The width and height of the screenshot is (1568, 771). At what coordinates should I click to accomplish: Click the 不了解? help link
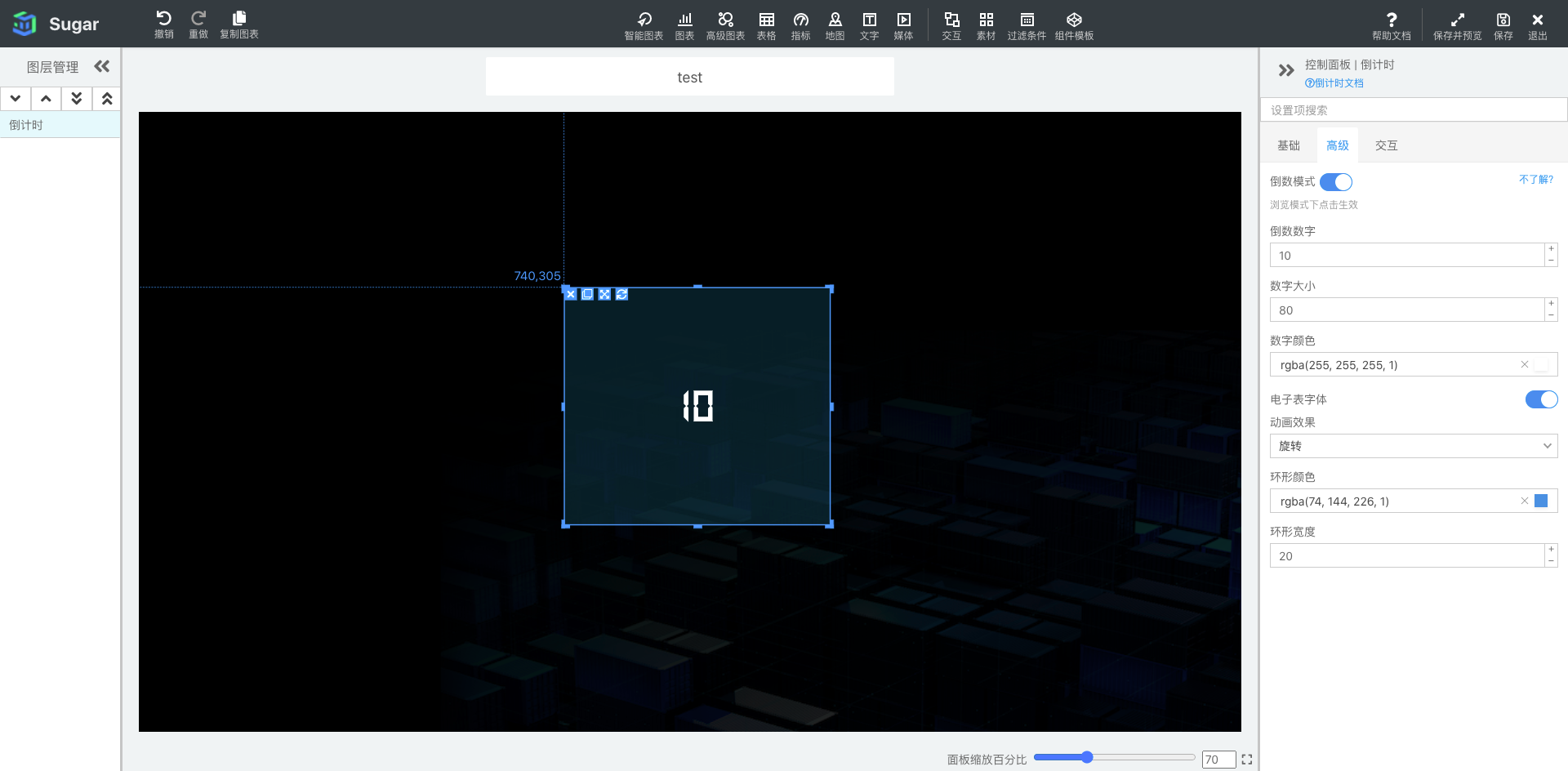tap(1536, 180)
